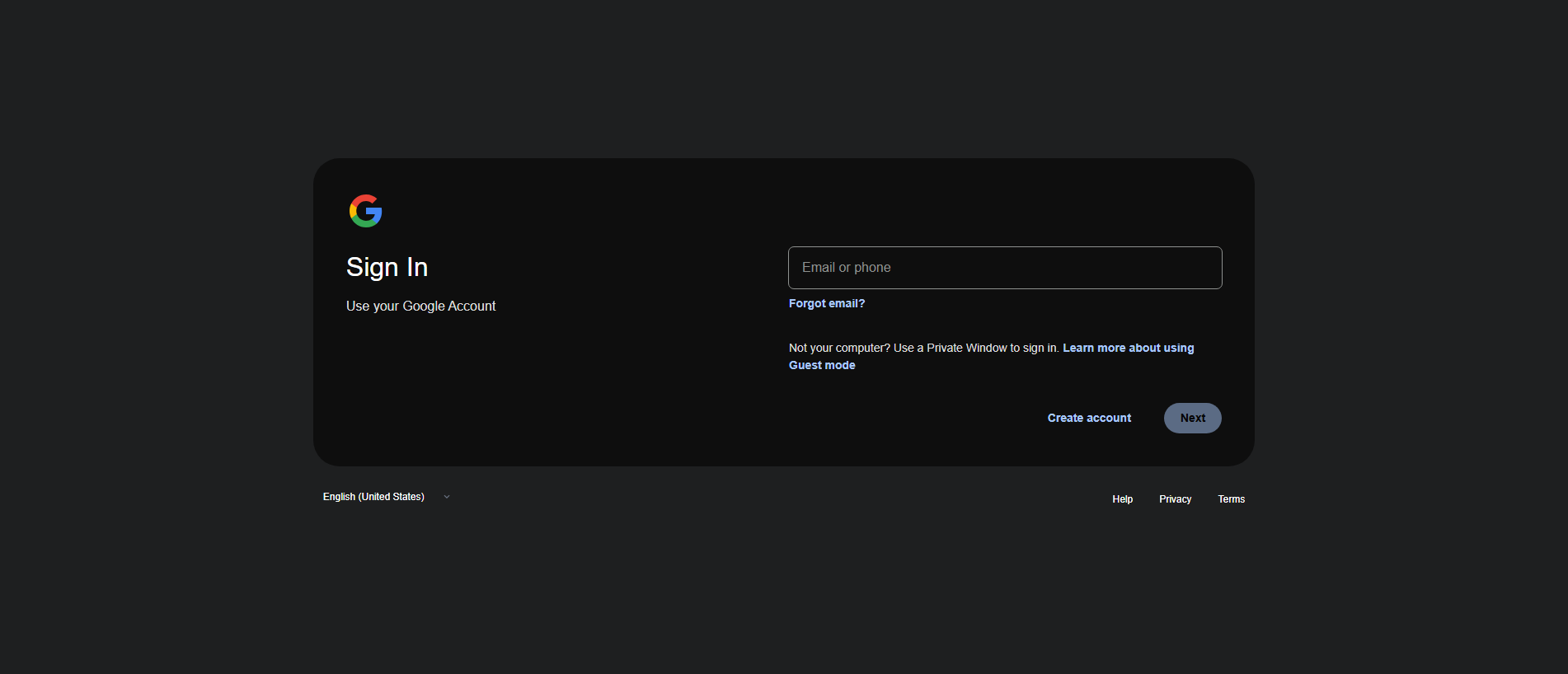Focus the Email or phone field
The image size is (1568, 674).
1005,268
